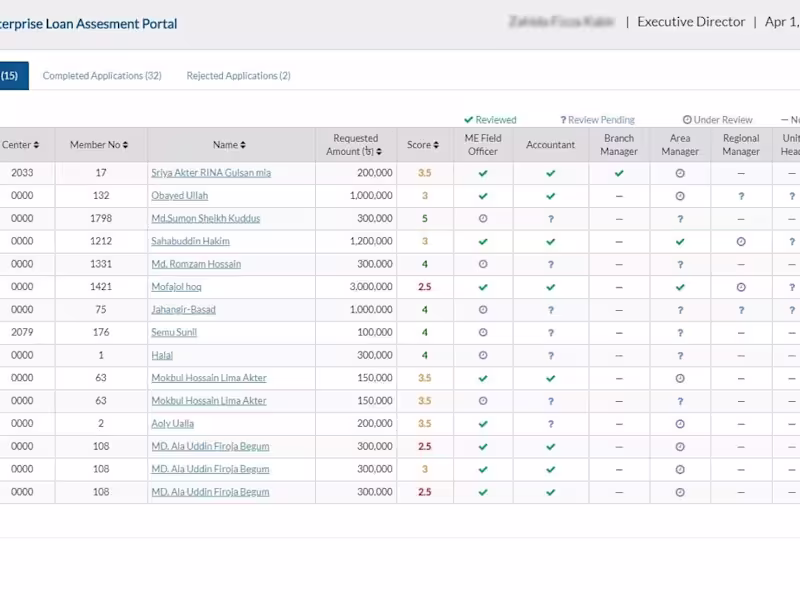Image resolution: width=800 pixels, height=600 pixels.
Task: Open applicant Obayed Ullah
Action: point(180,195)
